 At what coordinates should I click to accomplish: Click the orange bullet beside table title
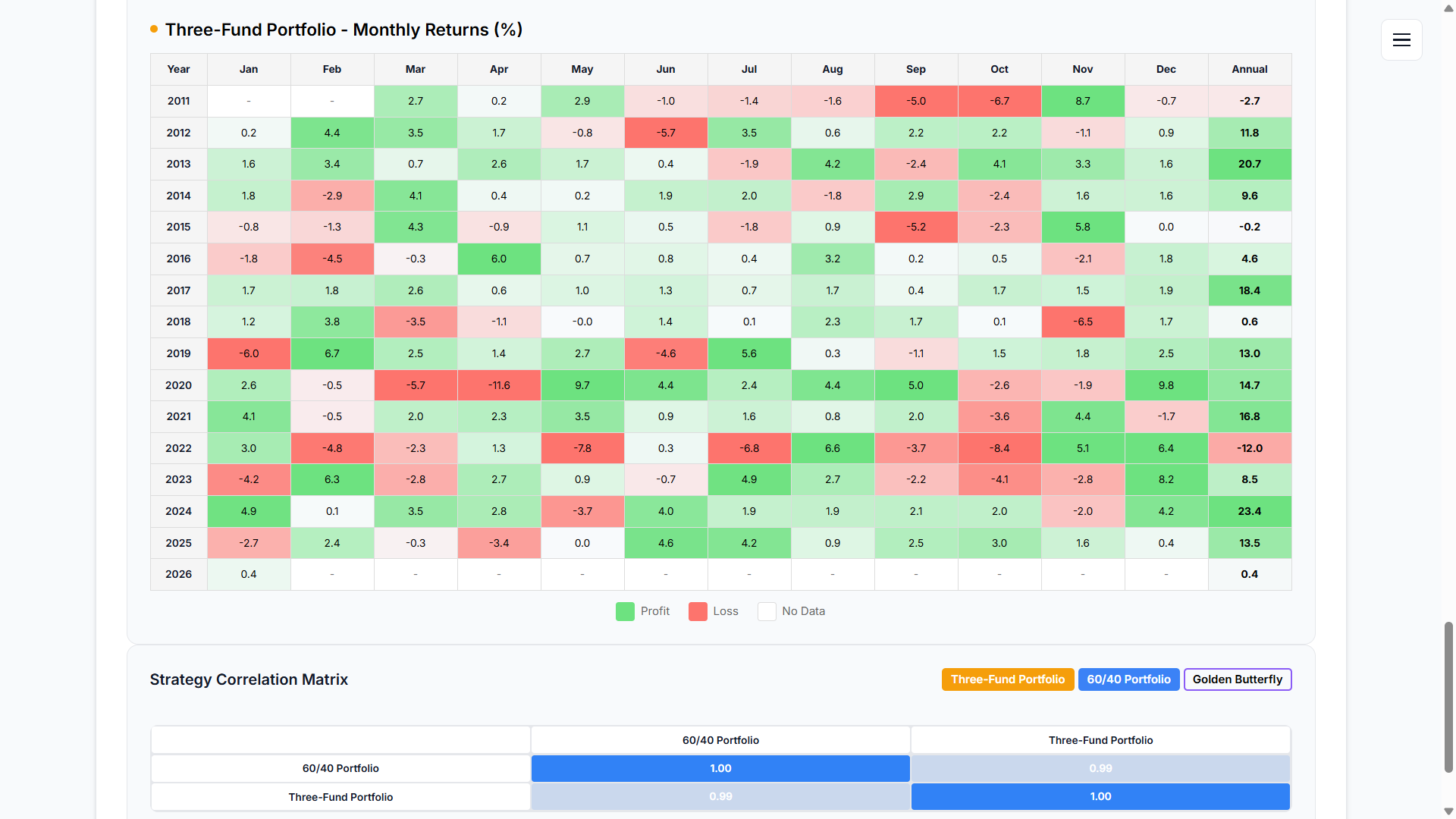154,29
